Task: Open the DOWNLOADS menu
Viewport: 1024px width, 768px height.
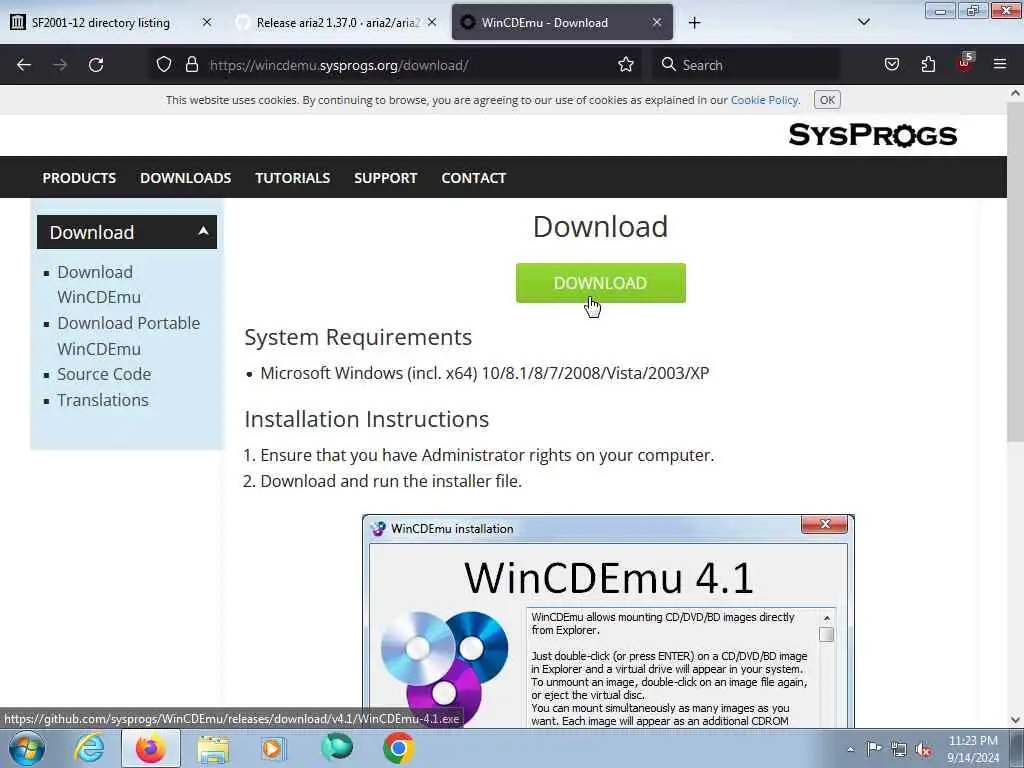Action: [x=185, y=178]
